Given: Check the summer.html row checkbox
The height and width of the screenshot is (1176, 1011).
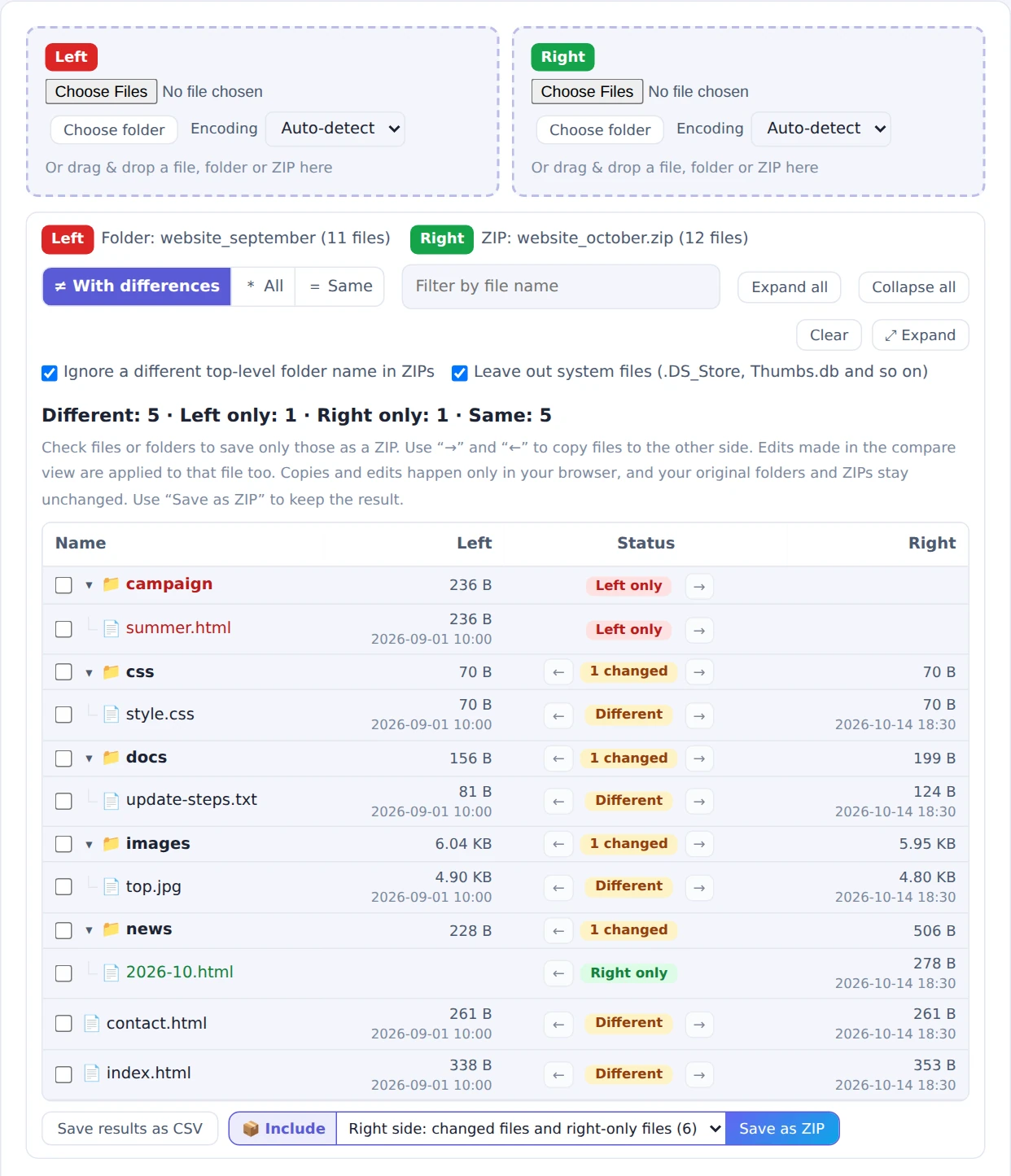Looking at the screenshot, I should coord(63,629).
